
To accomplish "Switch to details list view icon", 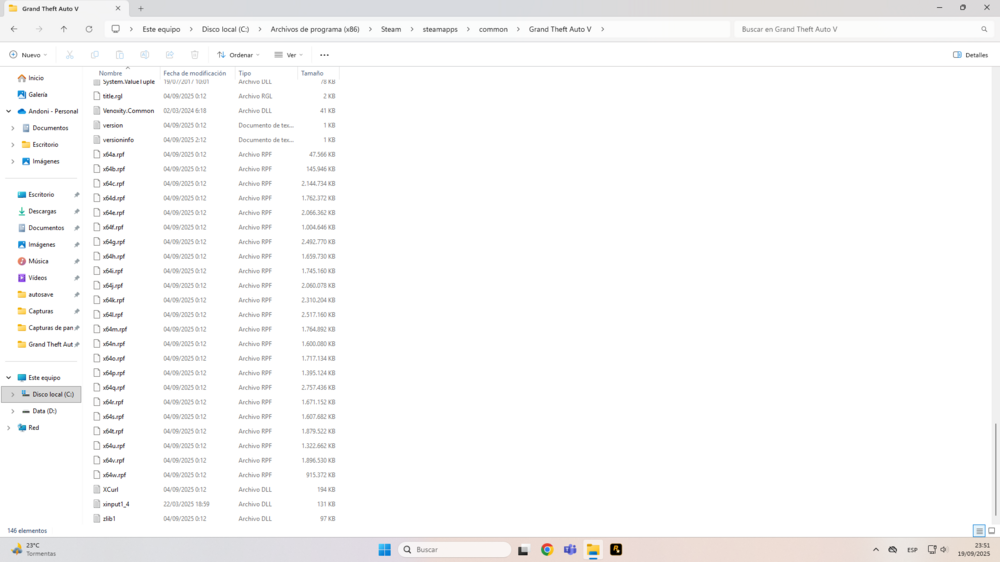I will [979, 531].
